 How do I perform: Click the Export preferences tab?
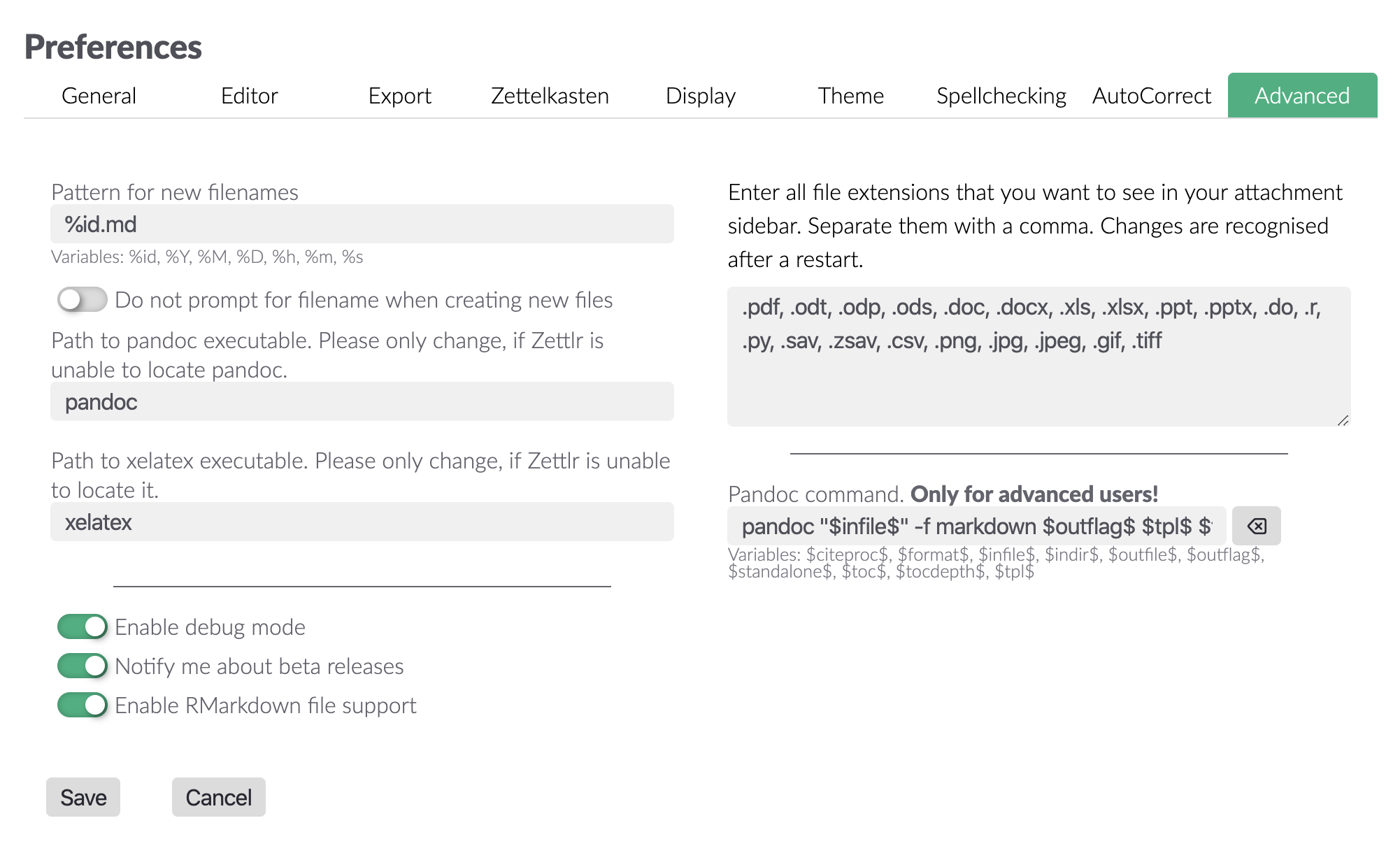[x=398, y=97]
